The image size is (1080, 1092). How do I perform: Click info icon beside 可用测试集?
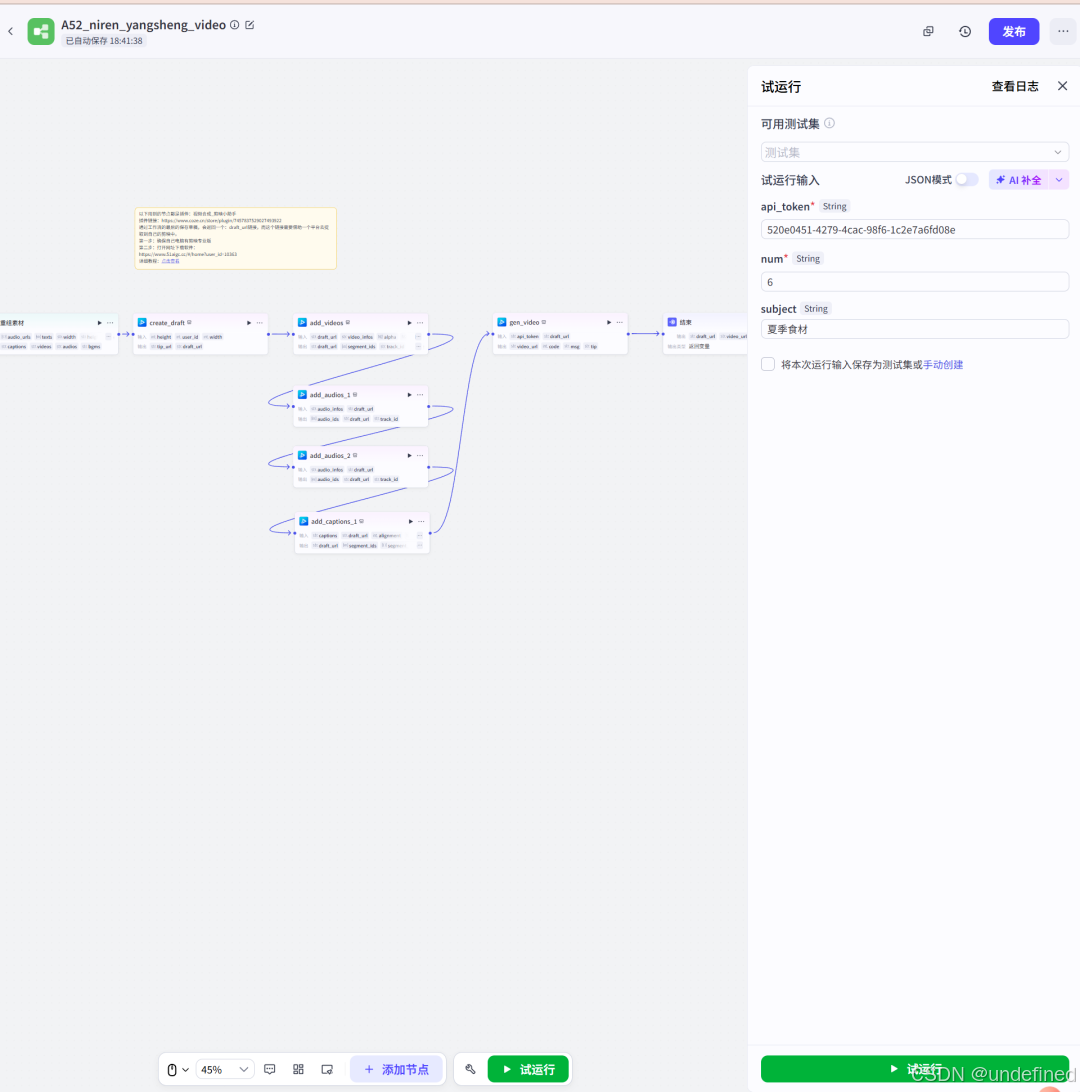coord(829,123)
